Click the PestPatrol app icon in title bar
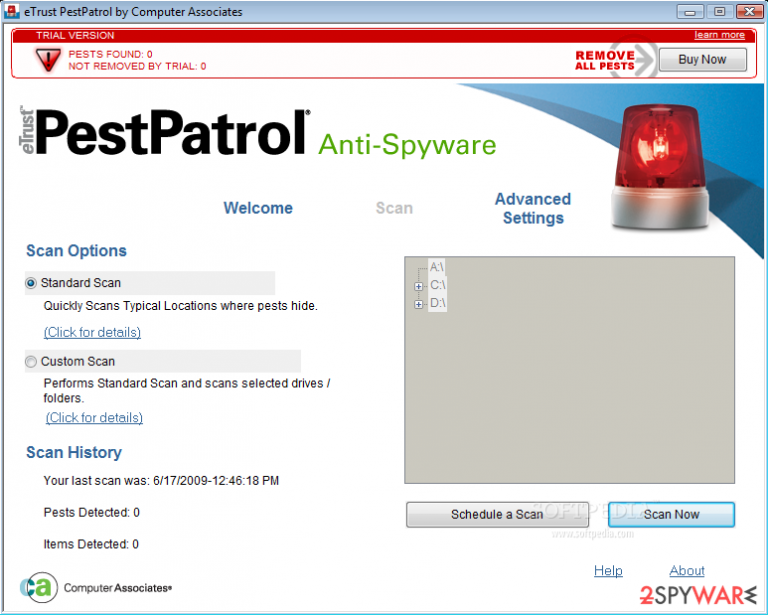 [12, 11]
